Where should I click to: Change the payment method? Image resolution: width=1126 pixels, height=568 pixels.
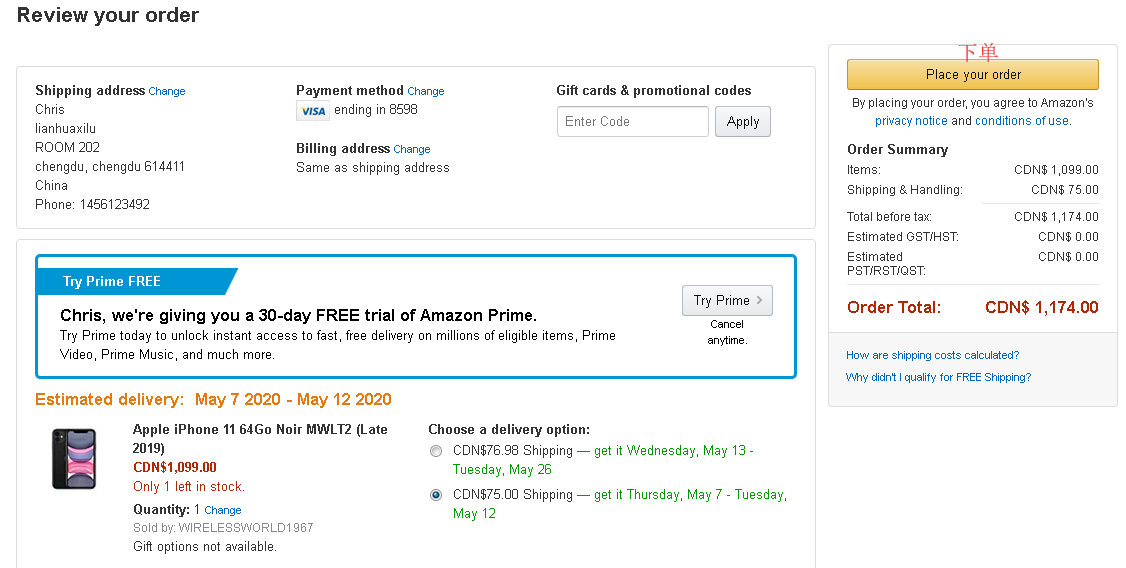click(426, 91)
